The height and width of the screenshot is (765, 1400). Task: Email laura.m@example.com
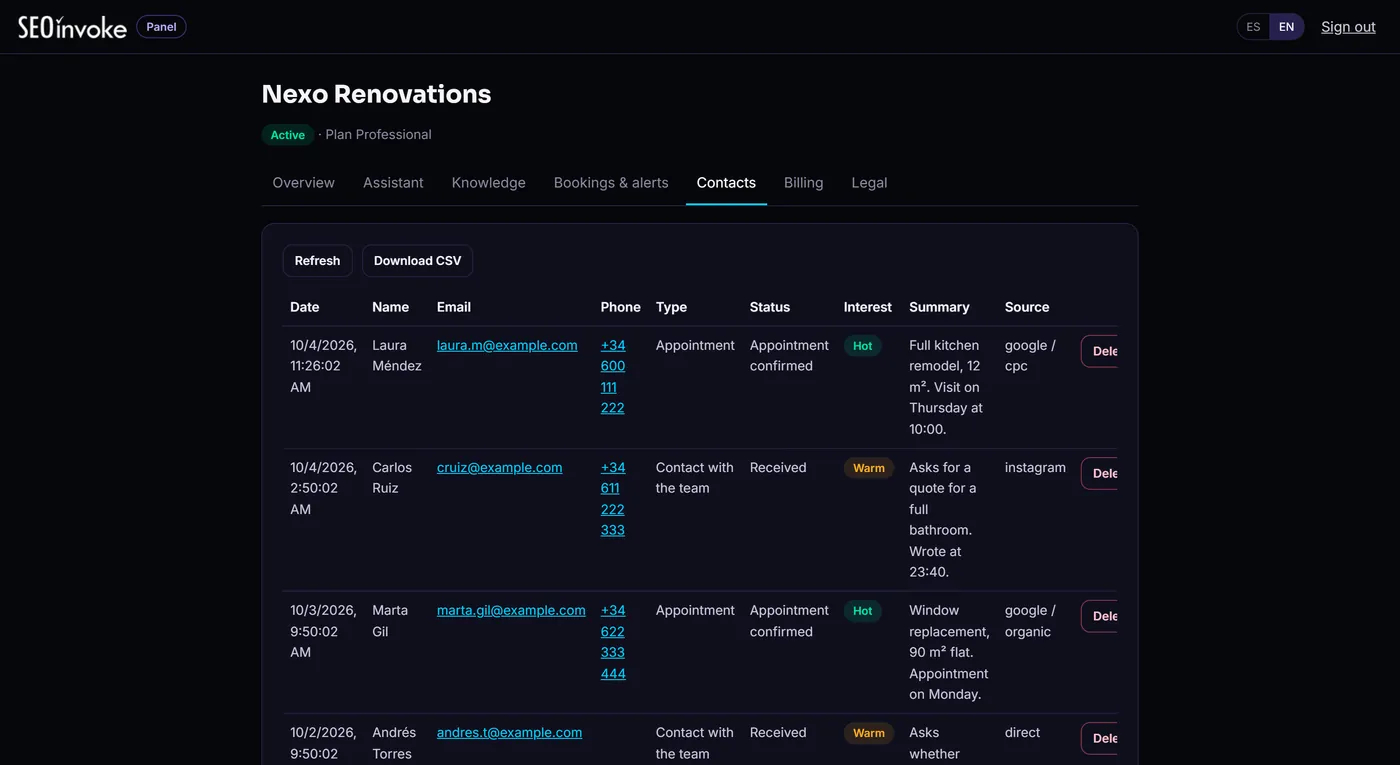coord(507,345)
